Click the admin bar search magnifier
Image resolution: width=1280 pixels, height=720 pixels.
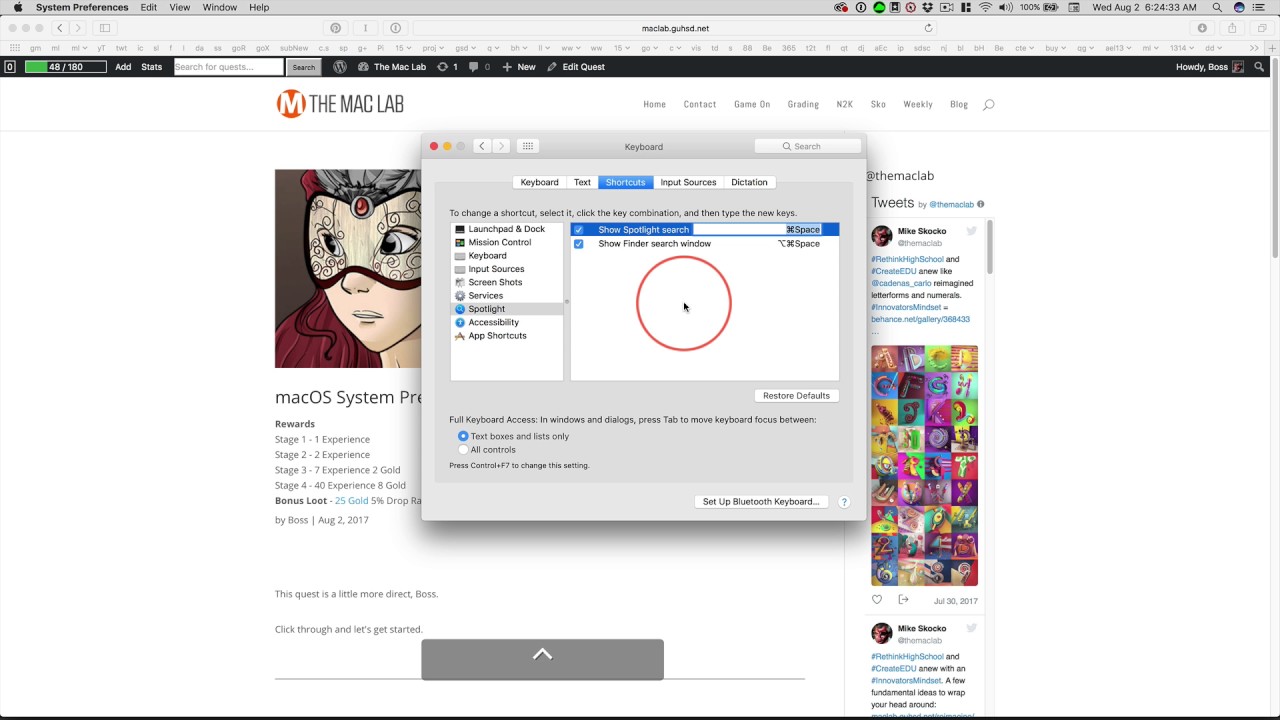(1260, 67)
